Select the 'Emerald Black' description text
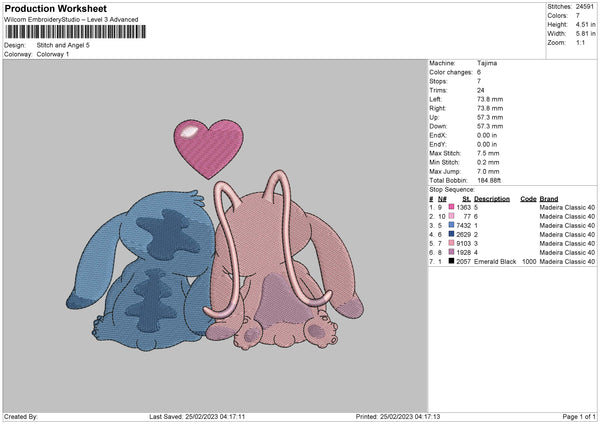 495,261
